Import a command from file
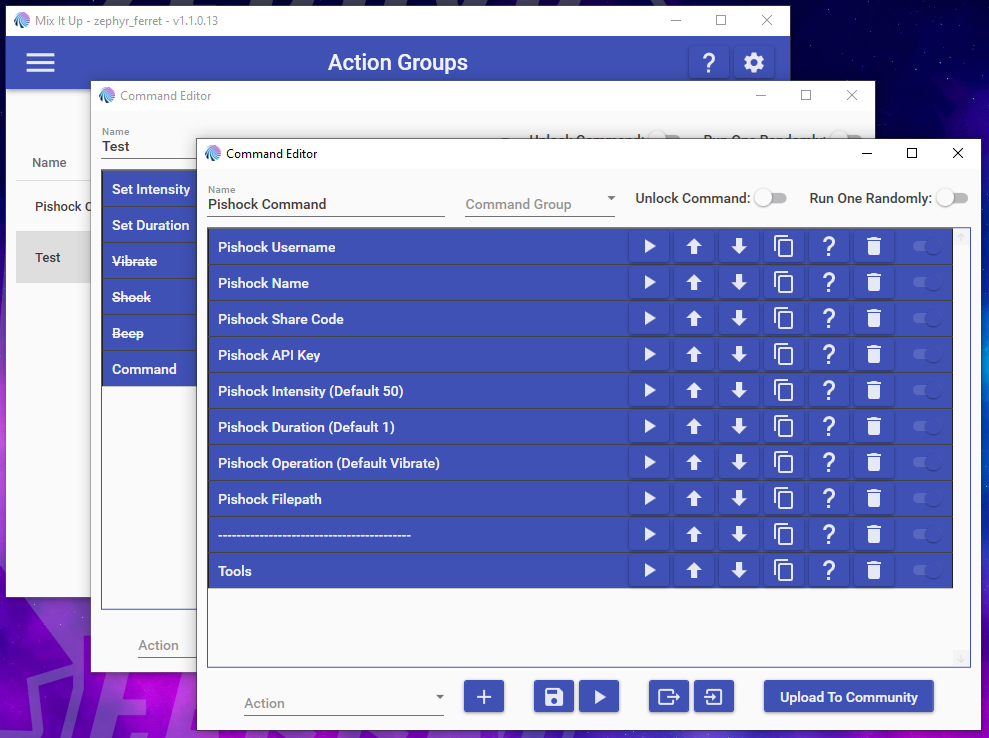The width and height of the screenshot is (989, 738). [x=713, y=696]
